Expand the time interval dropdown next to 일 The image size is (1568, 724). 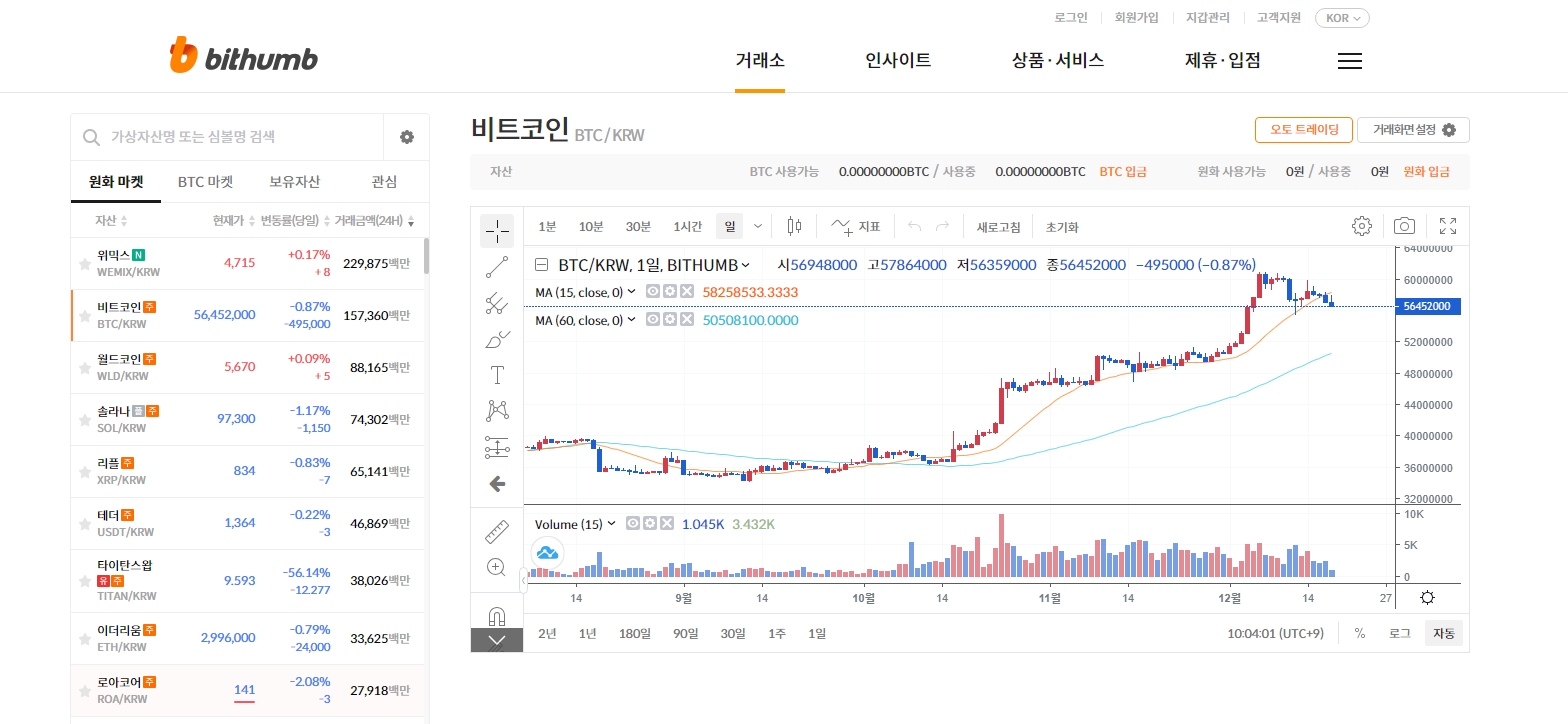coord(757,226)
